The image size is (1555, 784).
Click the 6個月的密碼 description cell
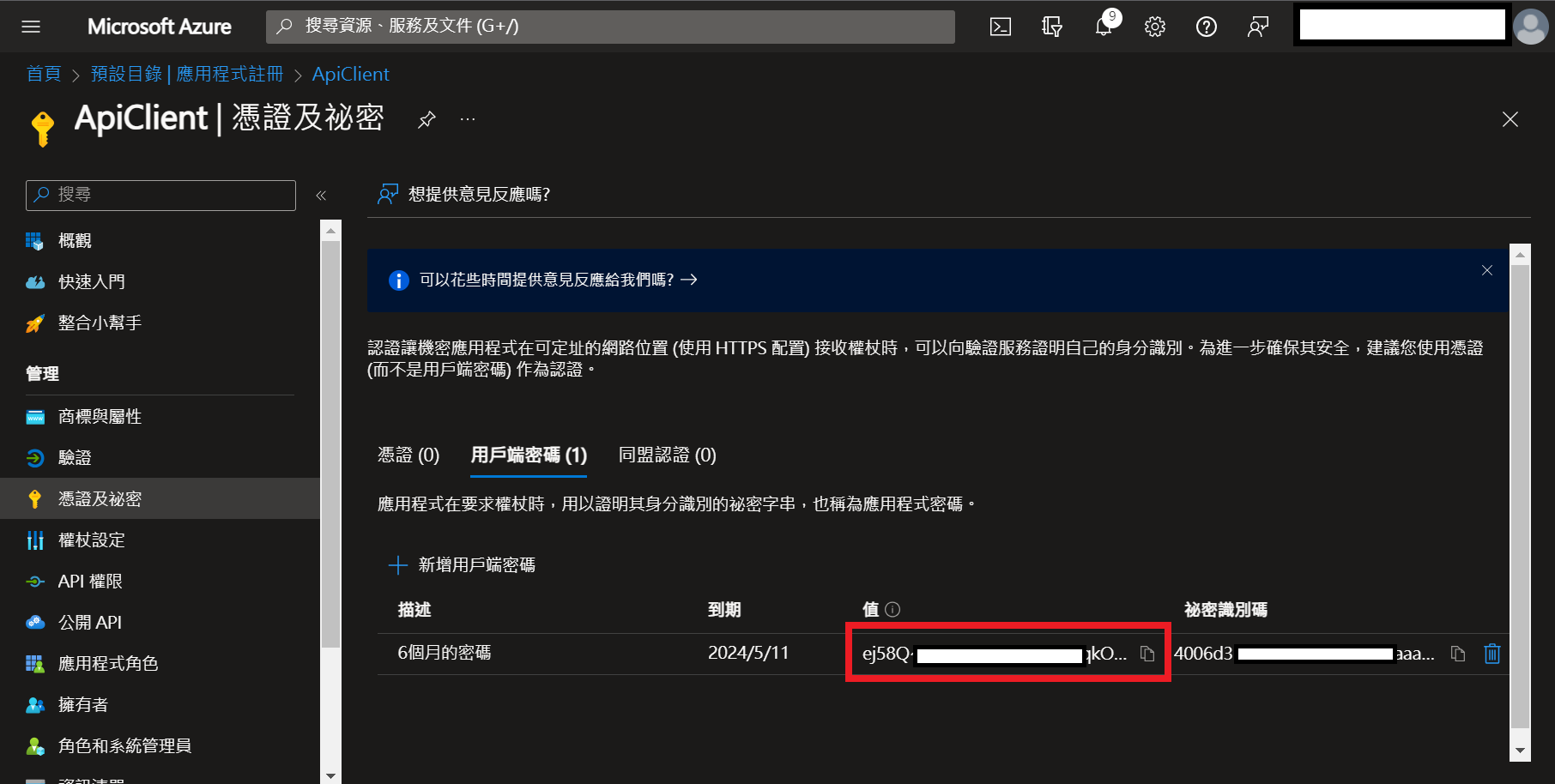pos(445,654)
